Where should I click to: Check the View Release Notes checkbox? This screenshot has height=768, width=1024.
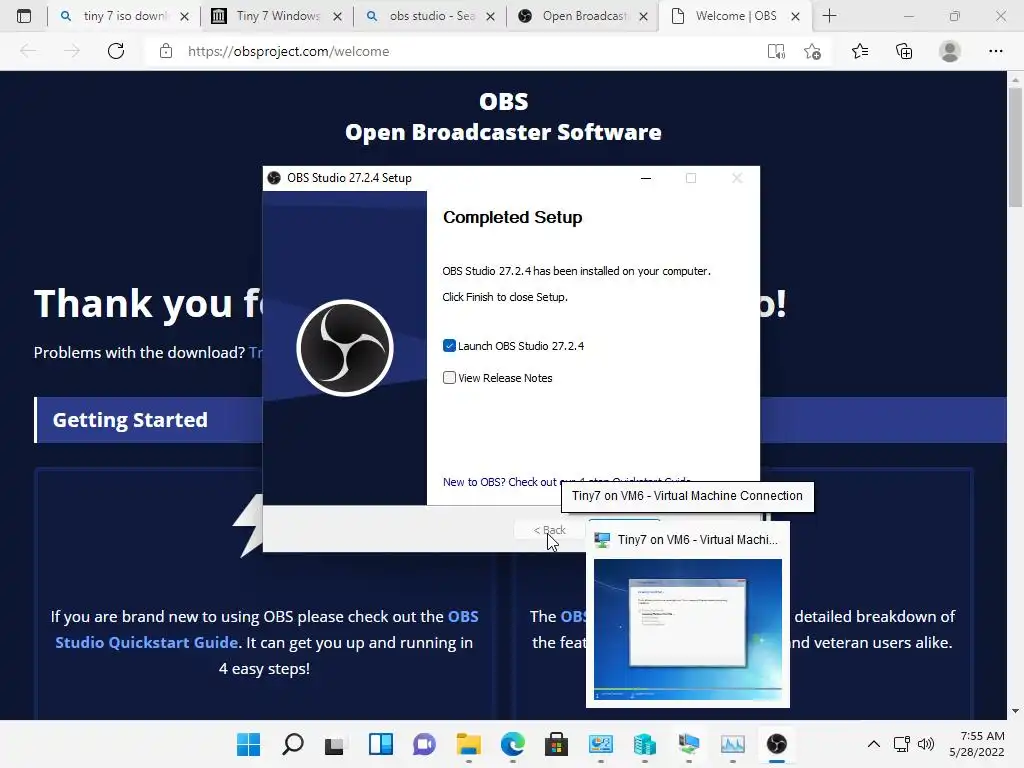tap(449, 377)
